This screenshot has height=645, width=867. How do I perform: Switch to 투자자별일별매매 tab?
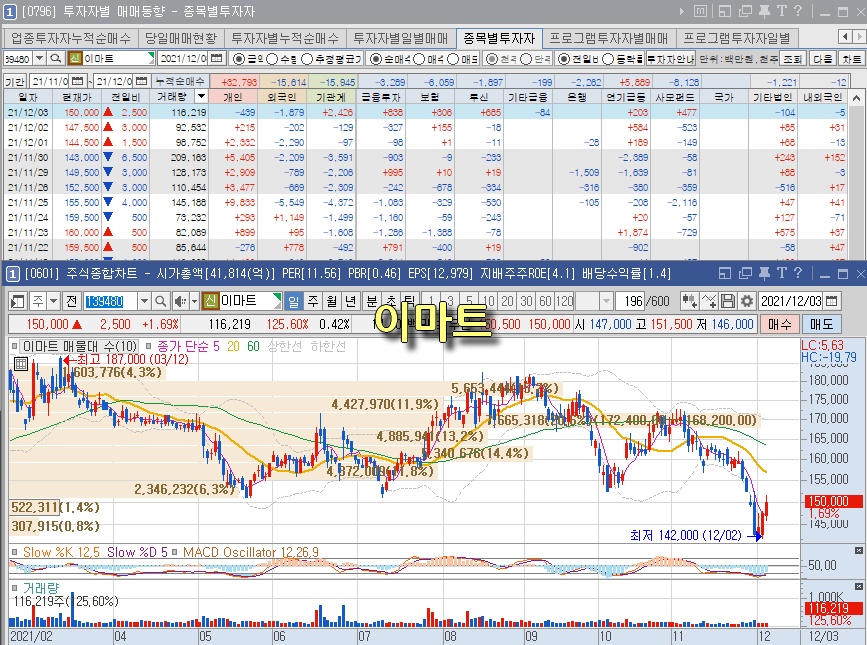point(400,38)
